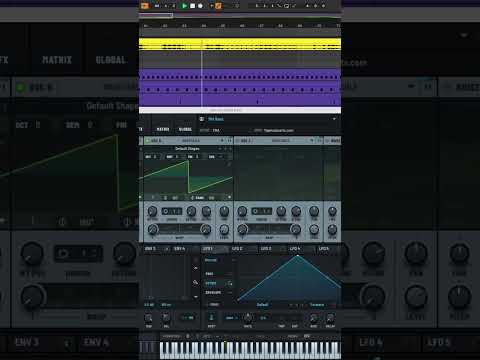
Task: Select the RETRIG LFO mode
Action: coord(211,283)
